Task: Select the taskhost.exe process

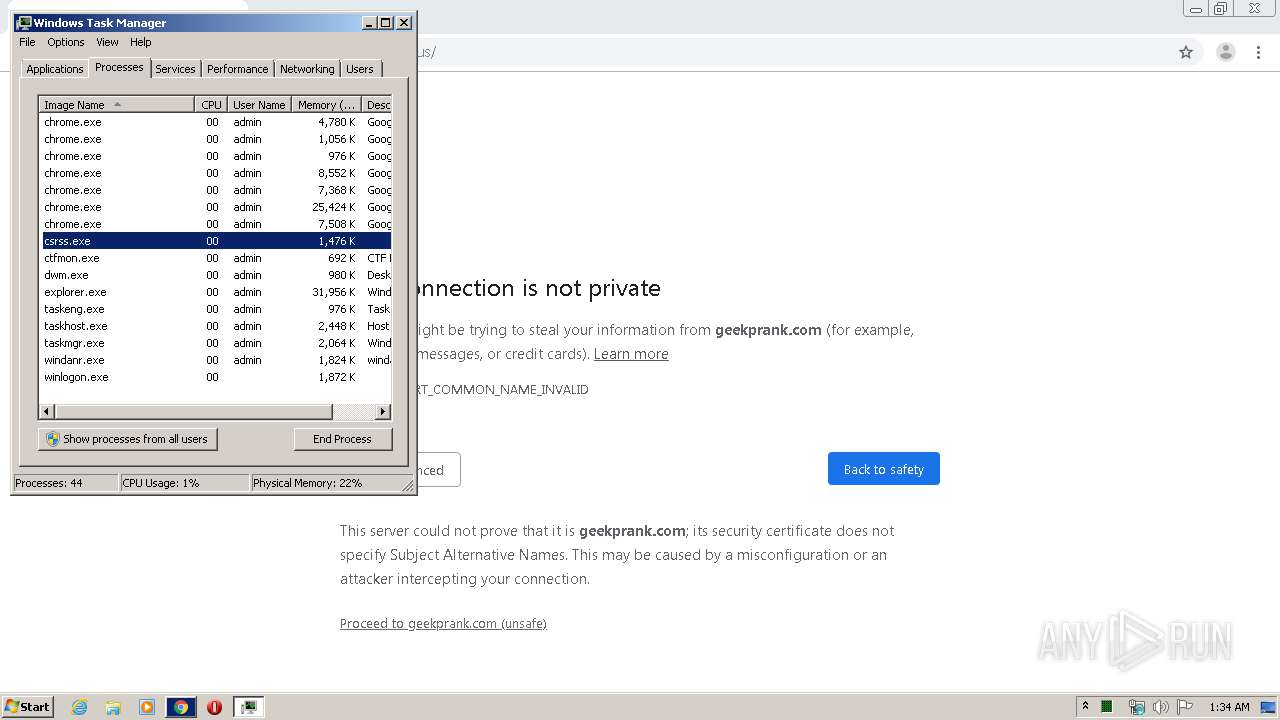Action: (215, 326)
